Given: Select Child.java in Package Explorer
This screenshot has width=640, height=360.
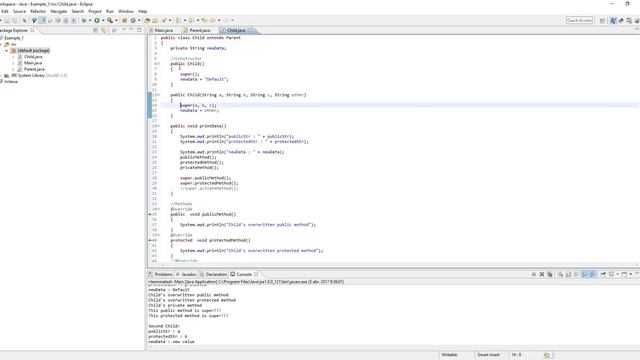Looking at the screenshot, I should (x=33, y=57).
